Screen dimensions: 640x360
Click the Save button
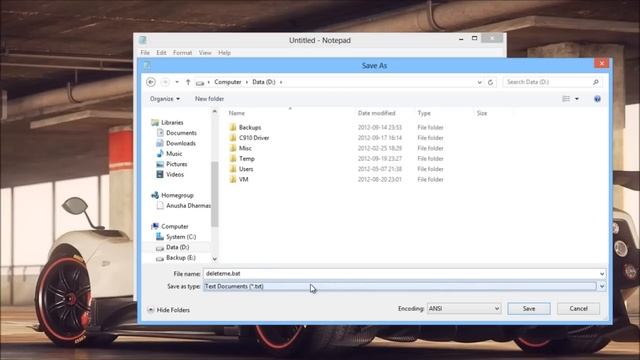point(529,309)
